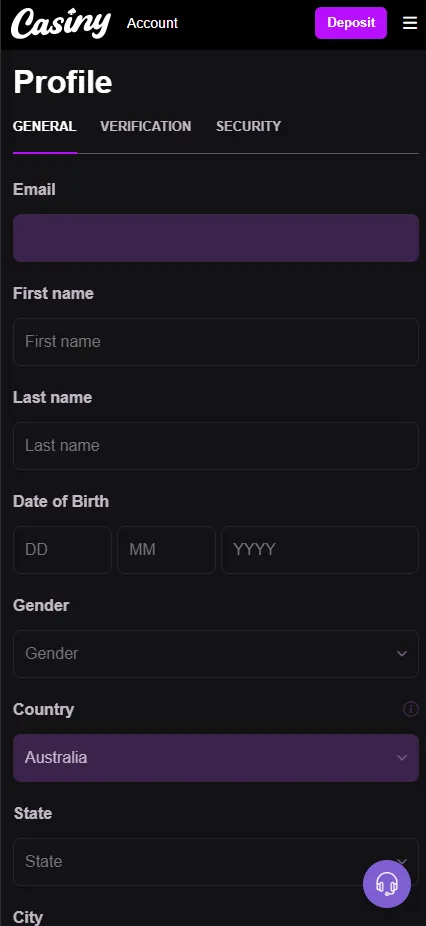The image size is (426, 926).
Task: Click the Email field
Action: 216,238
